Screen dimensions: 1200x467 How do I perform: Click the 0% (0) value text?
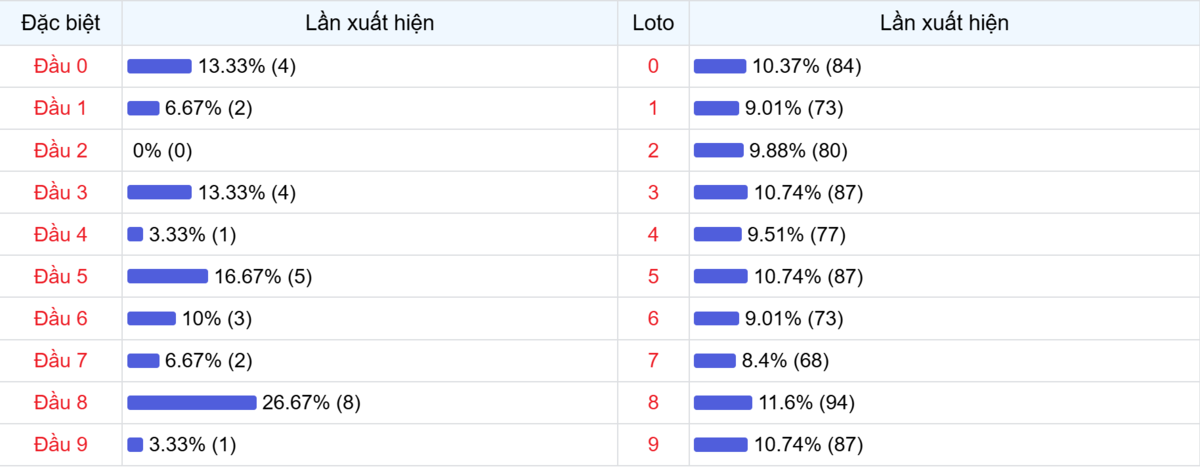(x=162, y=150)
